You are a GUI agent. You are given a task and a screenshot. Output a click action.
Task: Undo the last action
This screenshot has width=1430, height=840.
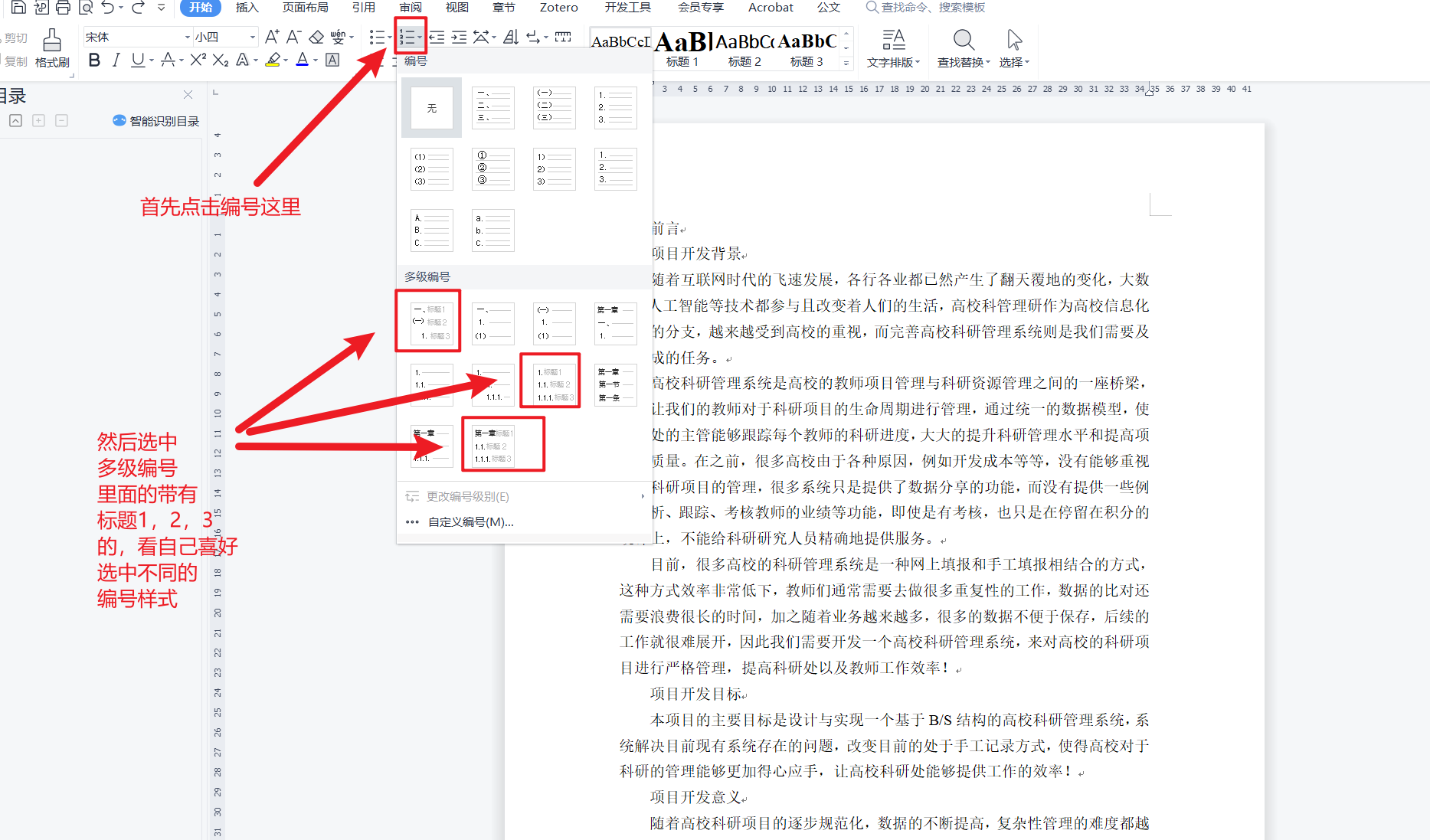pyautogui.click(x=108, y=8)
